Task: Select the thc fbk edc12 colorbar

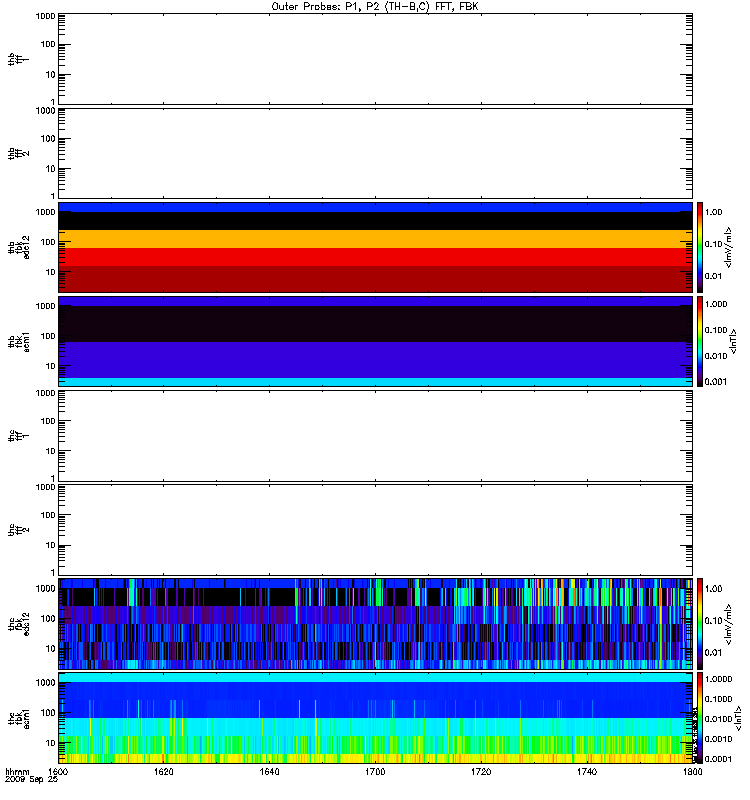Action: click(x=700, y=623)
